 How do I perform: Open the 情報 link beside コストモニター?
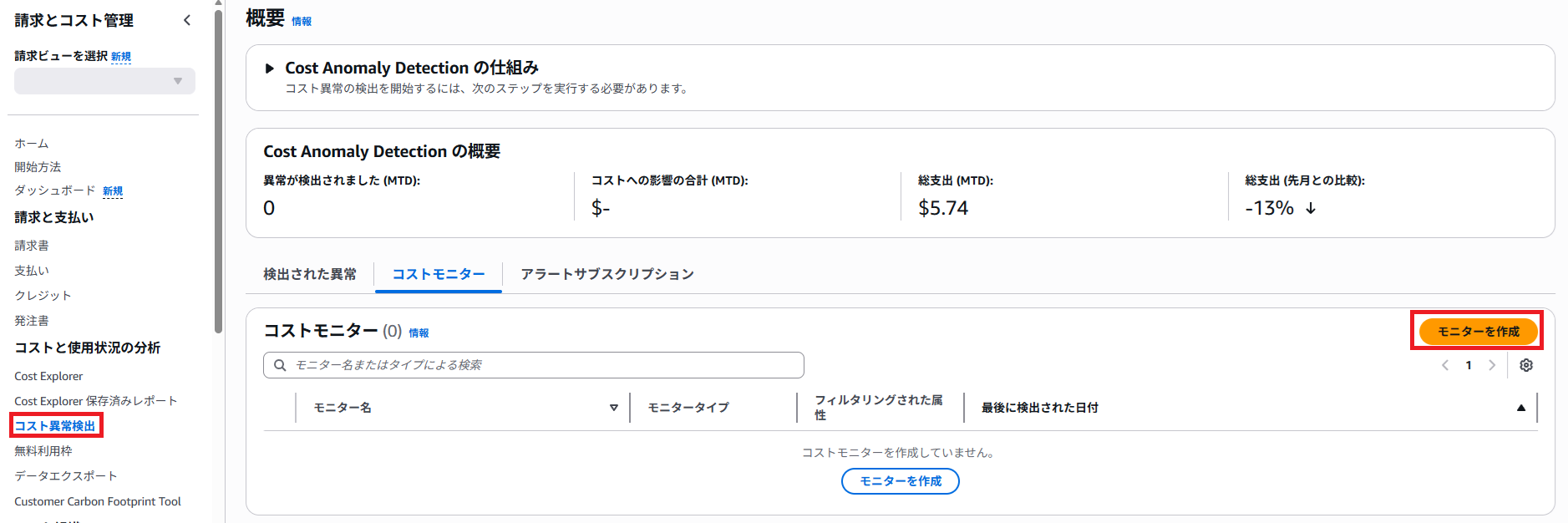[419, 333]
